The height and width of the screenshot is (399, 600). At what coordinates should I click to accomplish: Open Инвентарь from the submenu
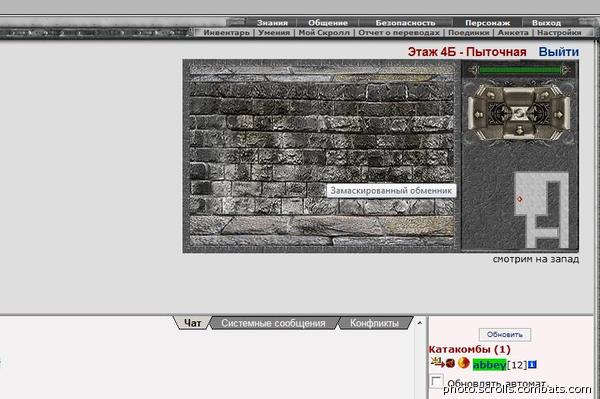point(226,33)
